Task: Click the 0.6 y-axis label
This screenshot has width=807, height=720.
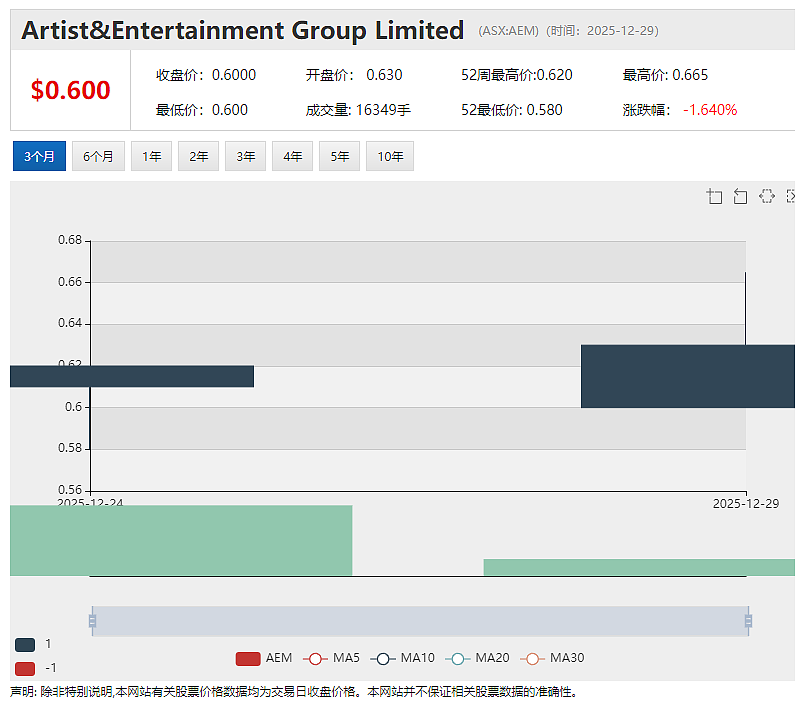Action: pyautogui.click(x=74, y=407)
